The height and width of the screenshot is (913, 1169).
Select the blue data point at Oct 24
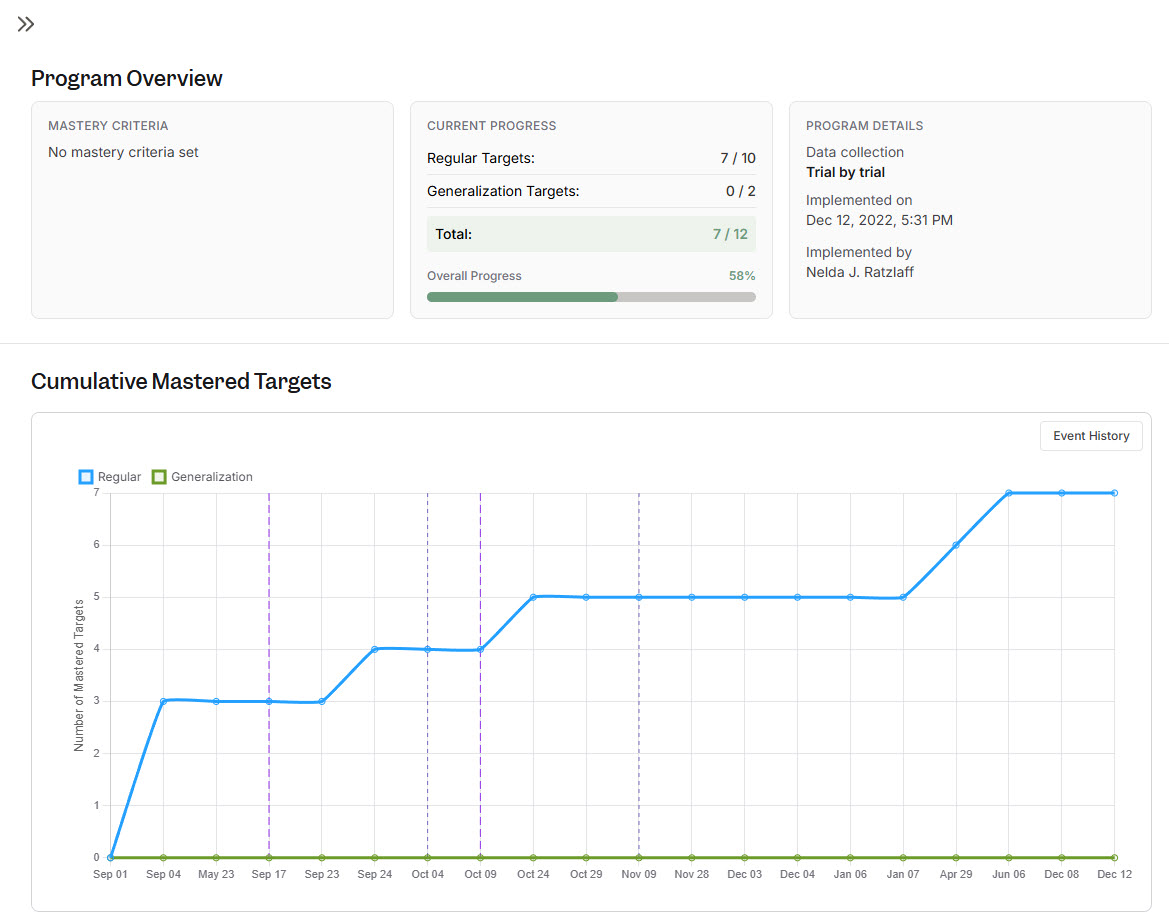coord(533,597)
